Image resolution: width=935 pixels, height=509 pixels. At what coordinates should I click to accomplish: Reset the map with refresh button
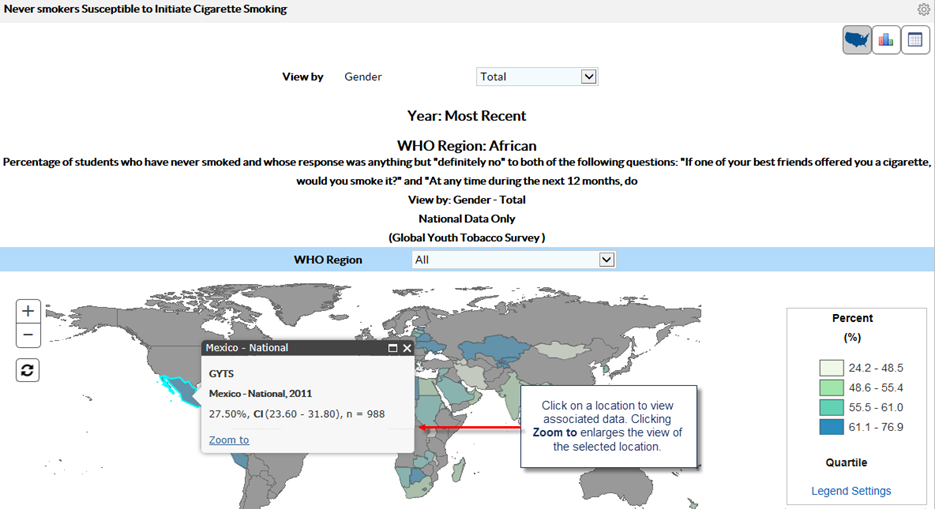pyautogui.click(x=28, y=370)
